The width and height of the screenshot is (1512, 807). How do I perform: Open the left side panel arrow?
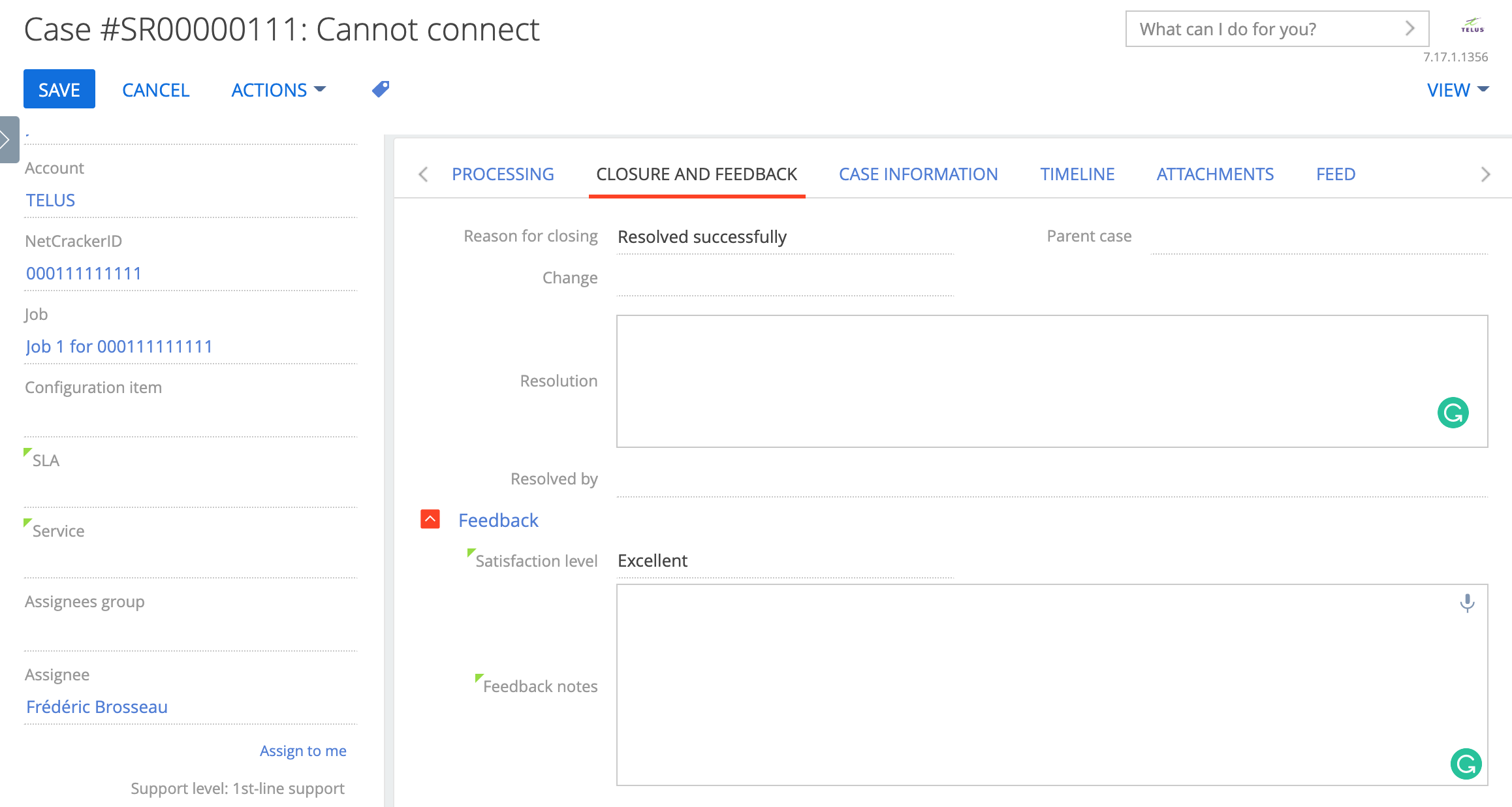pos(8,139)
